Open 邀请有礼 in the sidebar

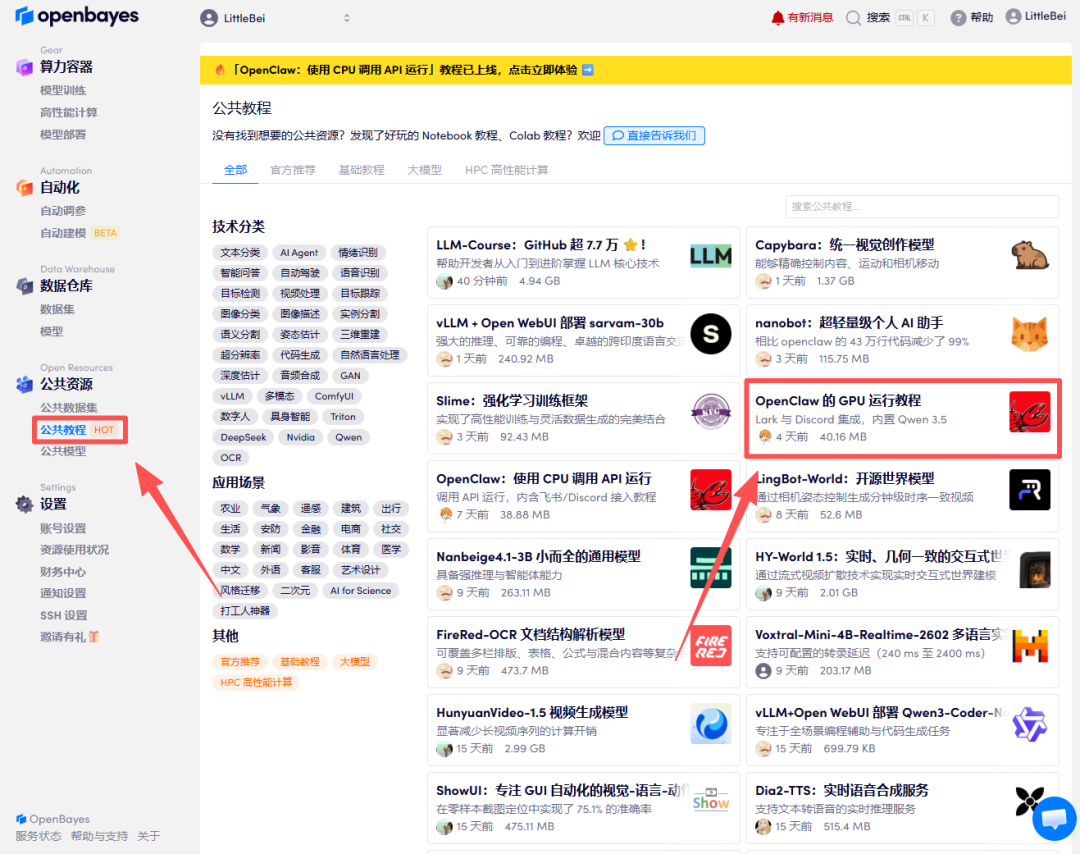pos(69,637)
